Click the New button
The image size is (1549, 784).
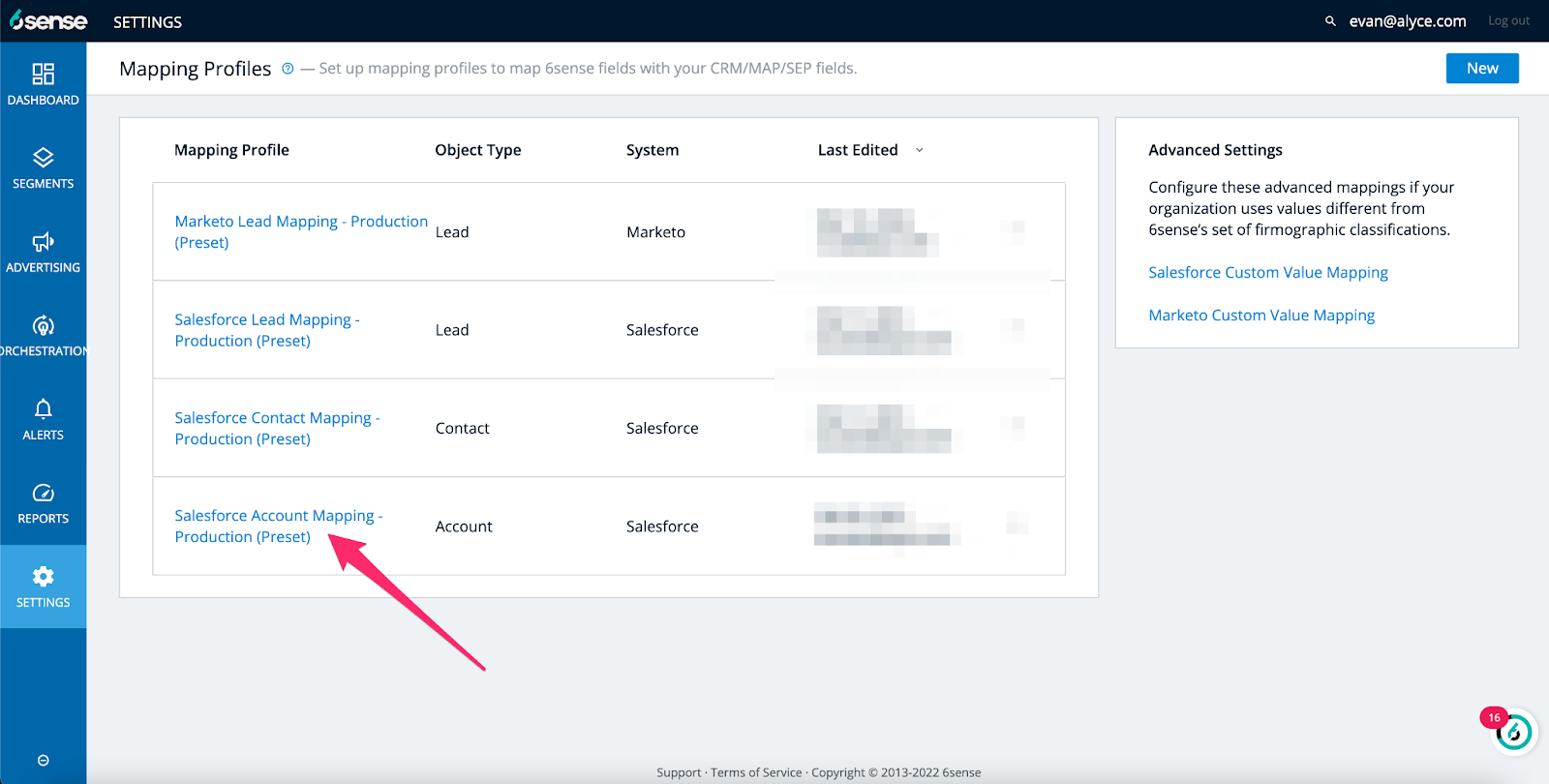(x=1482, y=68)
